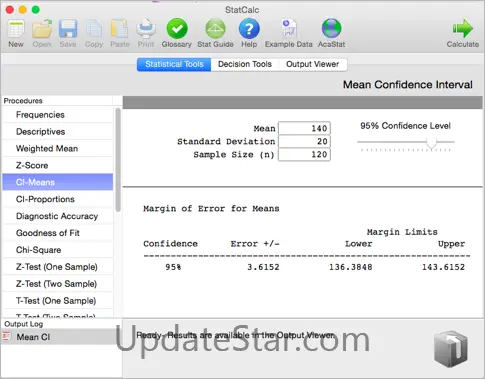Select the Frequencies procedure
The height and width of the screenshot is (379, 485).
58,115
